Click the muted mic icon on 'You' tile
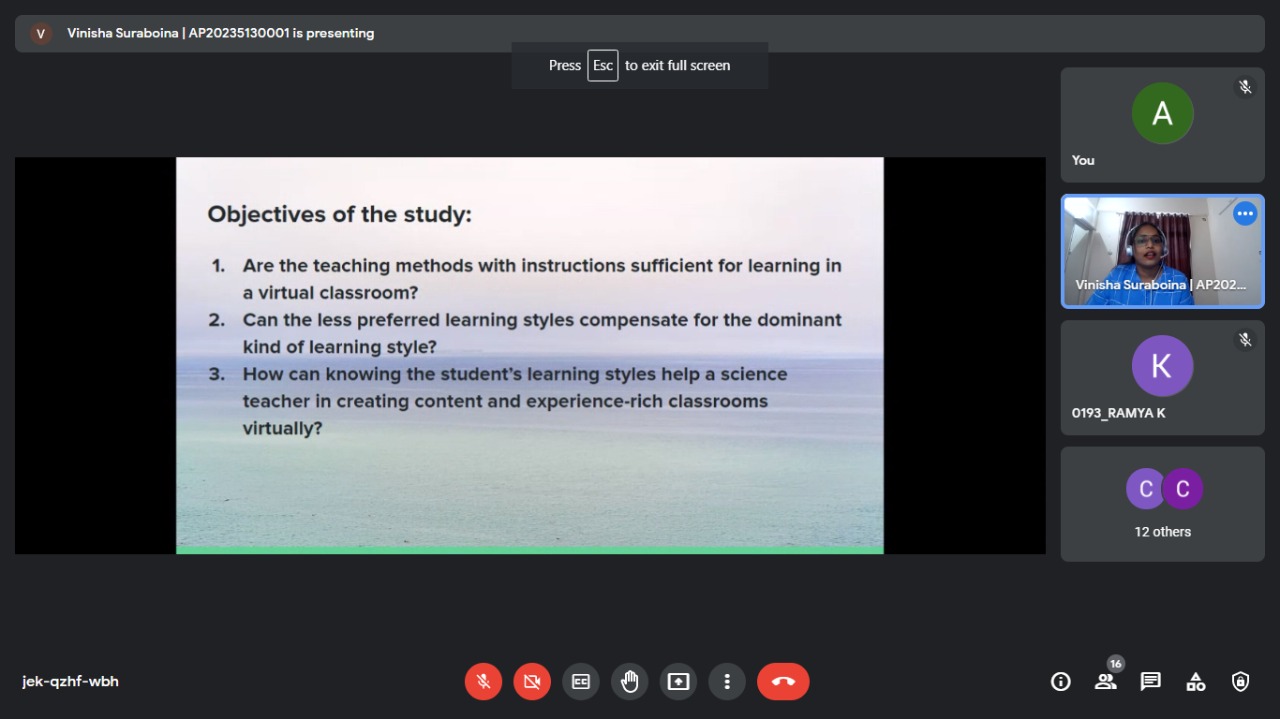 [1245, 87]
